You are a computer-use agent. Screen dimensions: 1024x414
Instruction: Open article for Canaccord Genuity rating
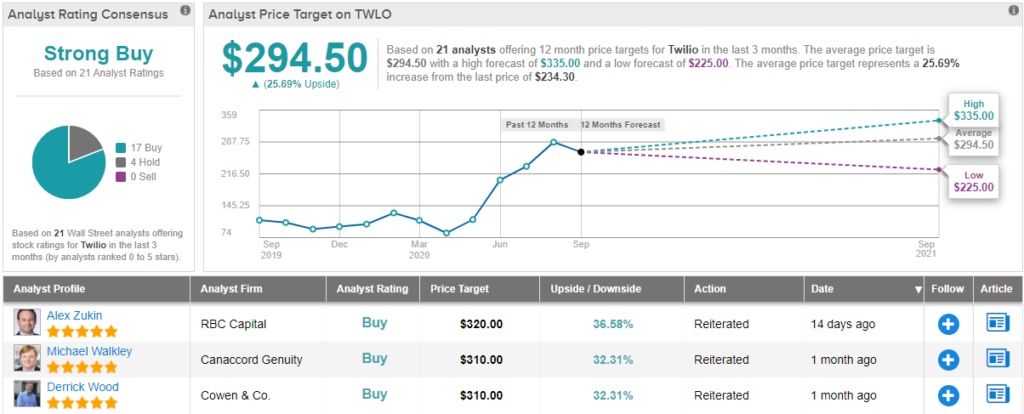tap(998, 359)
